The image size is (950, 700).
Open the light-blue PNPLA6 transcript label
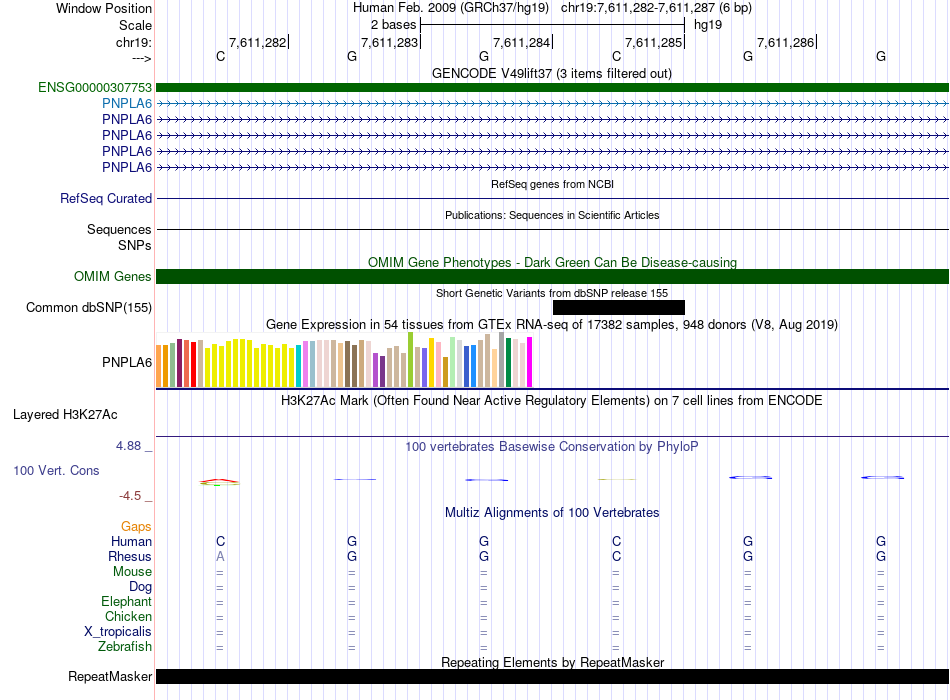pyautogui.click(x=127, y=103)
